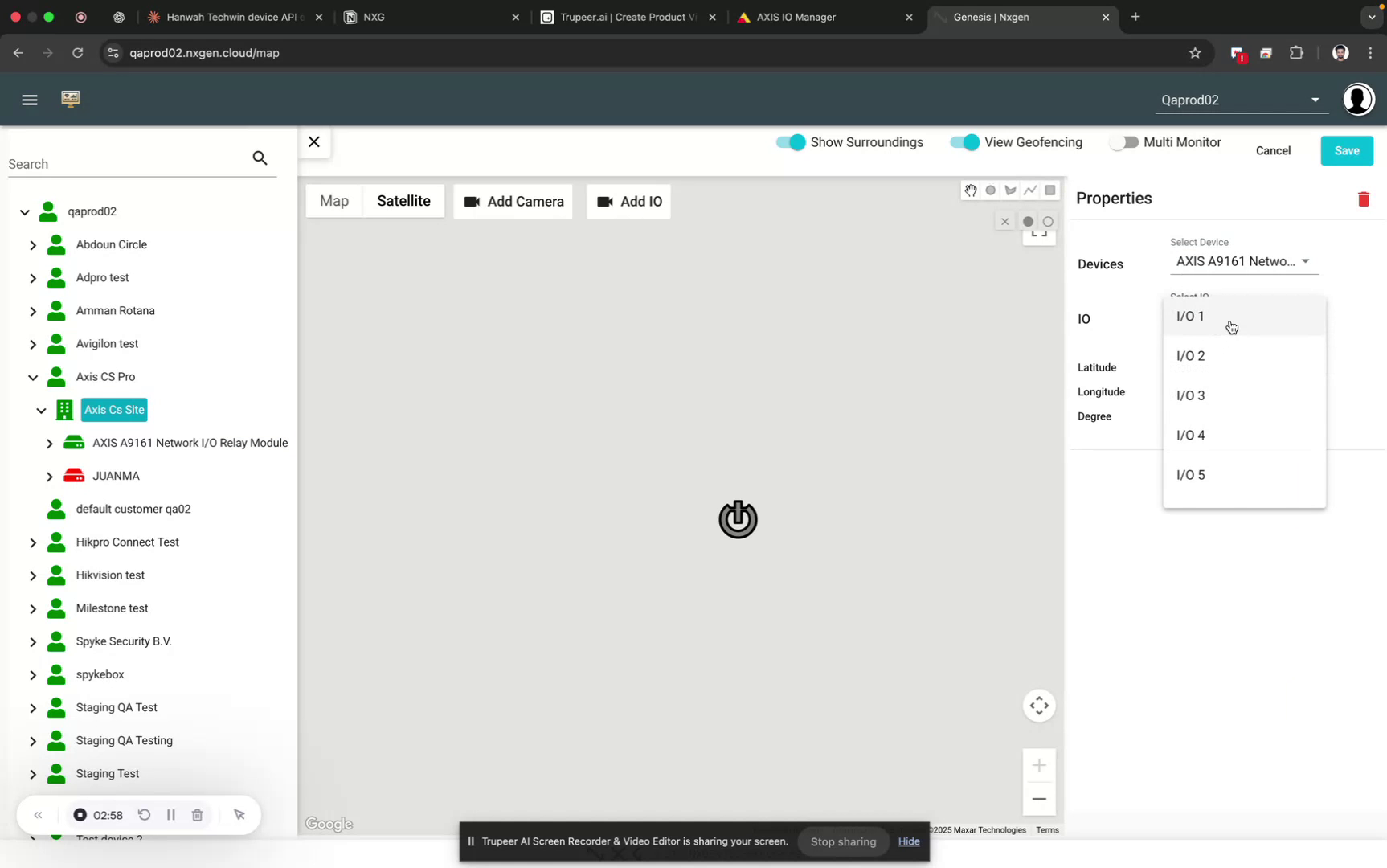Select the polyline drawing tool
1387x868 pixels.
[x=1030, y=190]
